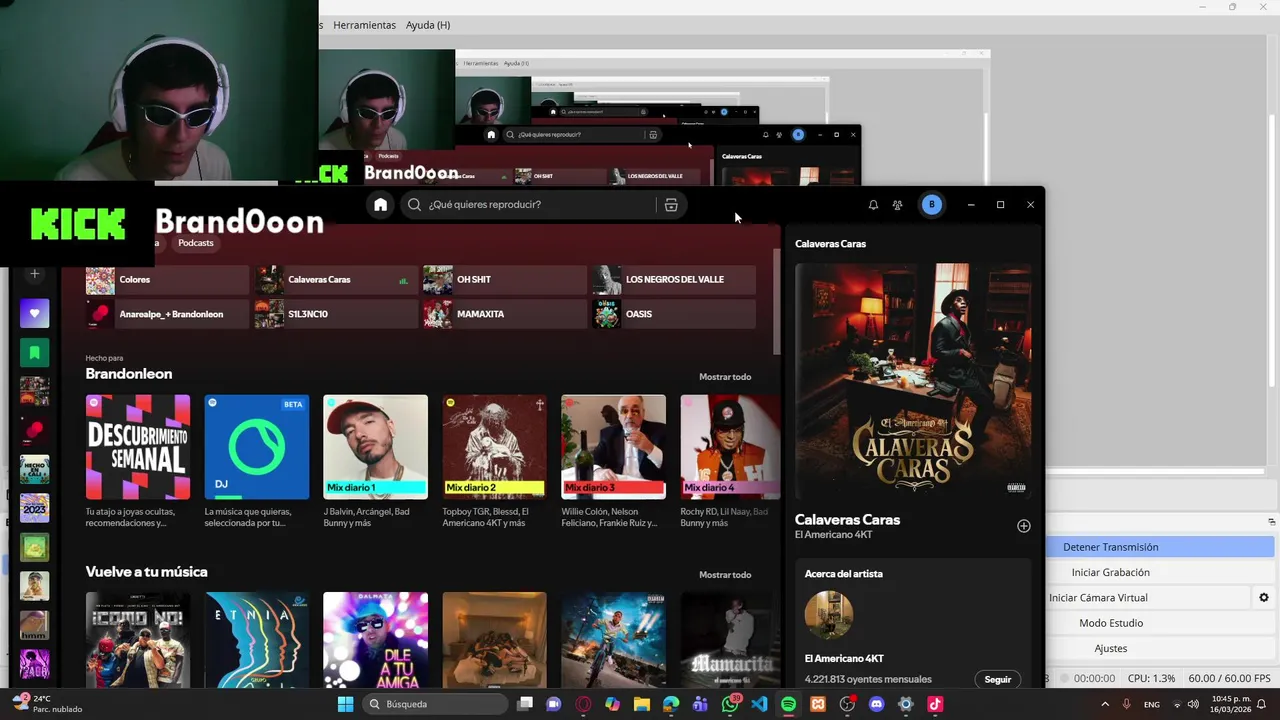This screenshot has height=720, width=1280.
Task: Open the Anarealpe_ + Brandonleon blend tile
Action: pyautogui.click(x=167, y=314)
